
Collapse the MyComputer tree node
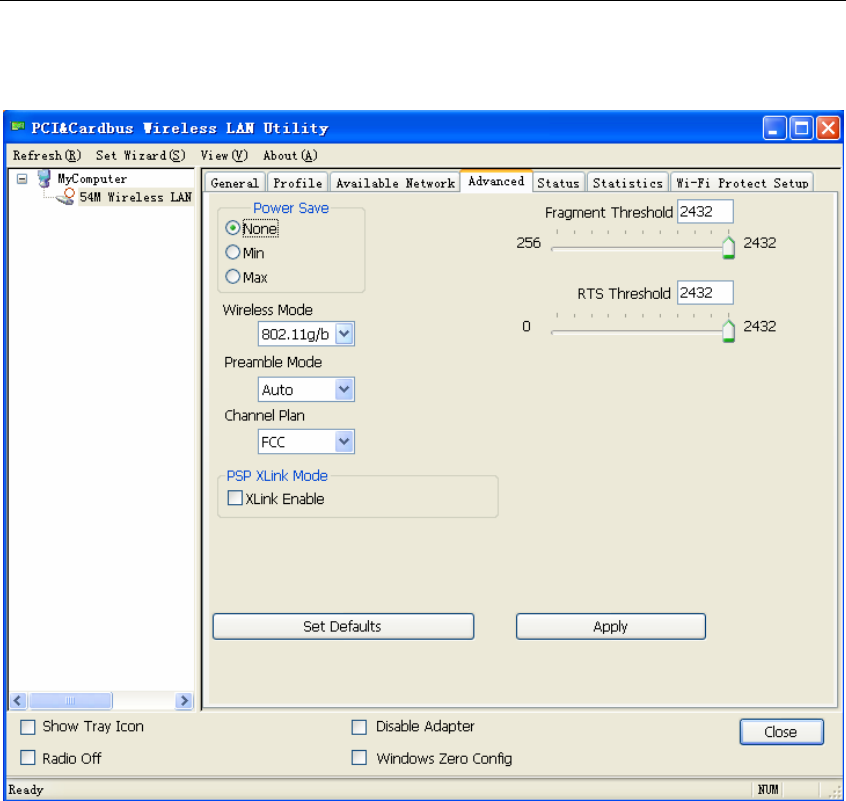click(21, 180)
